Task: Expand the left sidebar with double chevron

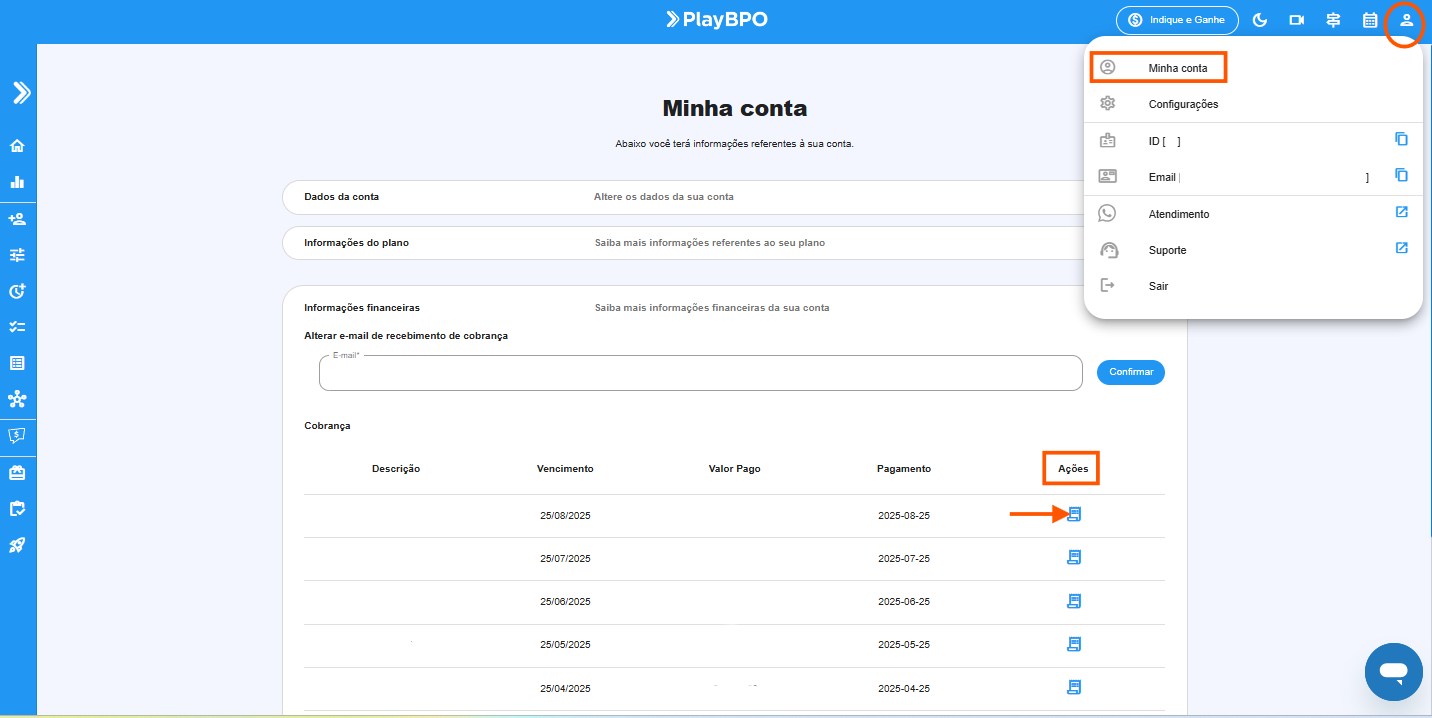Action: (21, 93)
